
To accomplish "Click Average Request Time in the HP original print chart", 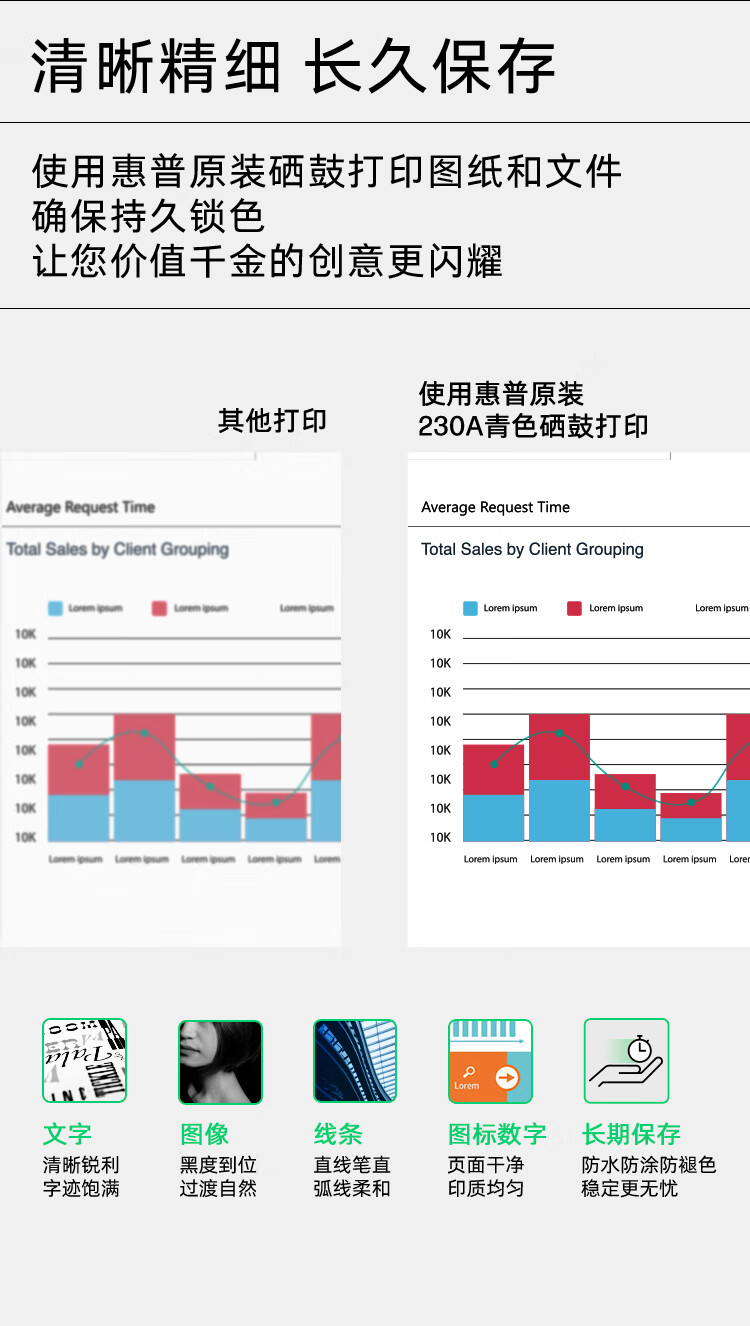I will (495, 507).
